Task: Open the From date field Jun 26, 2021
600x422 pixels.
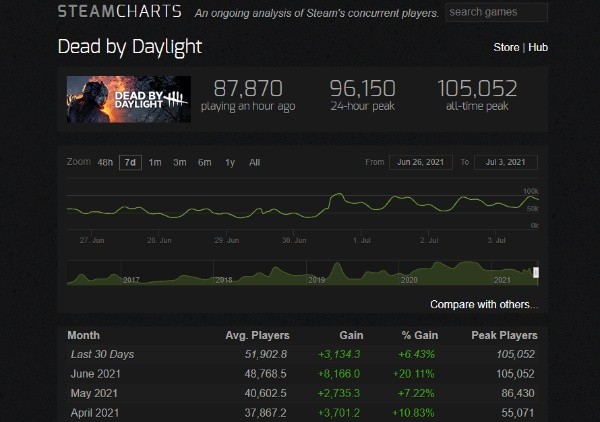Action: [x=421, y=162]
